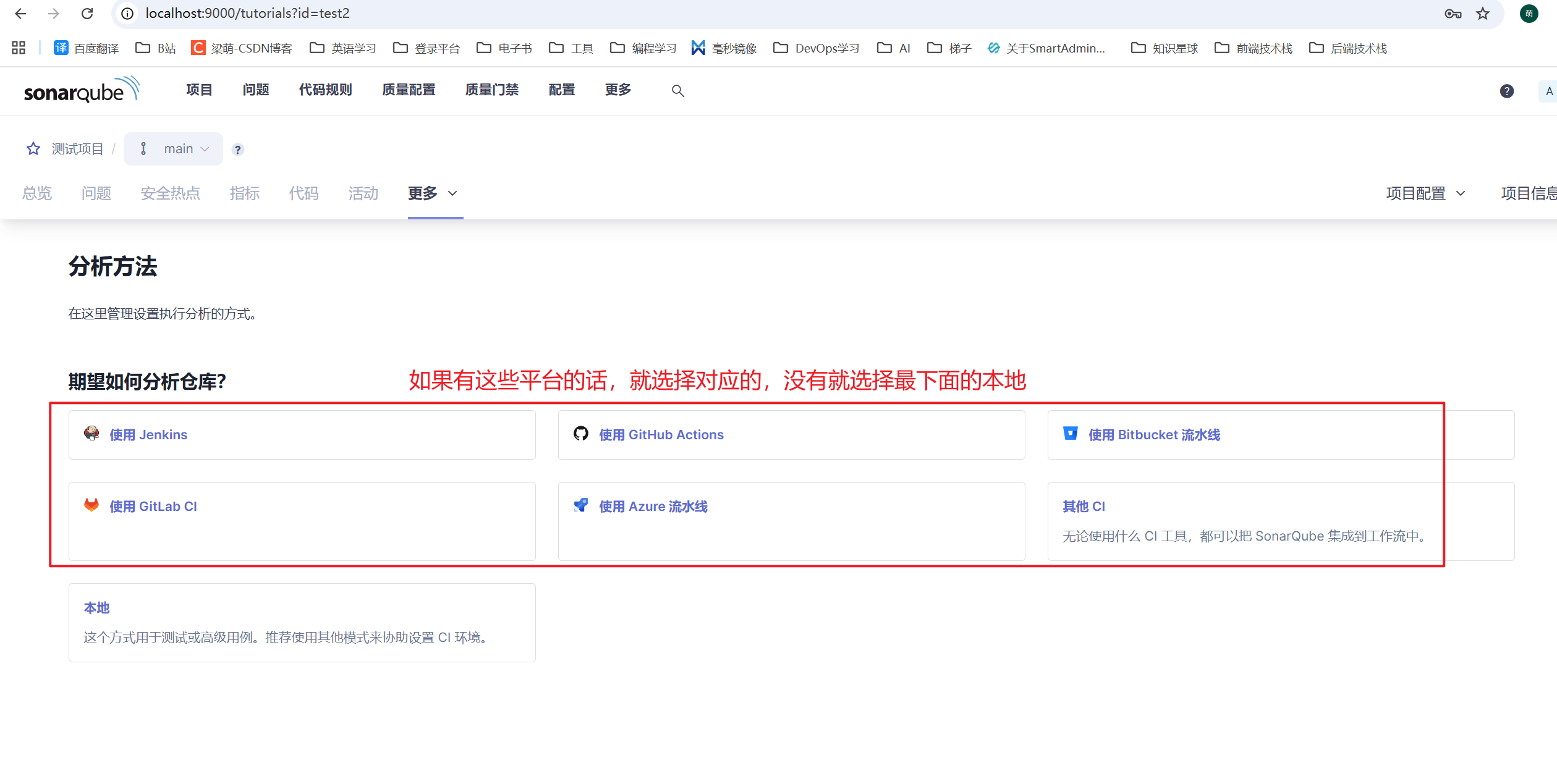Click the branch help question icon
Viewport: 1557px width, 784px height.
237,150
